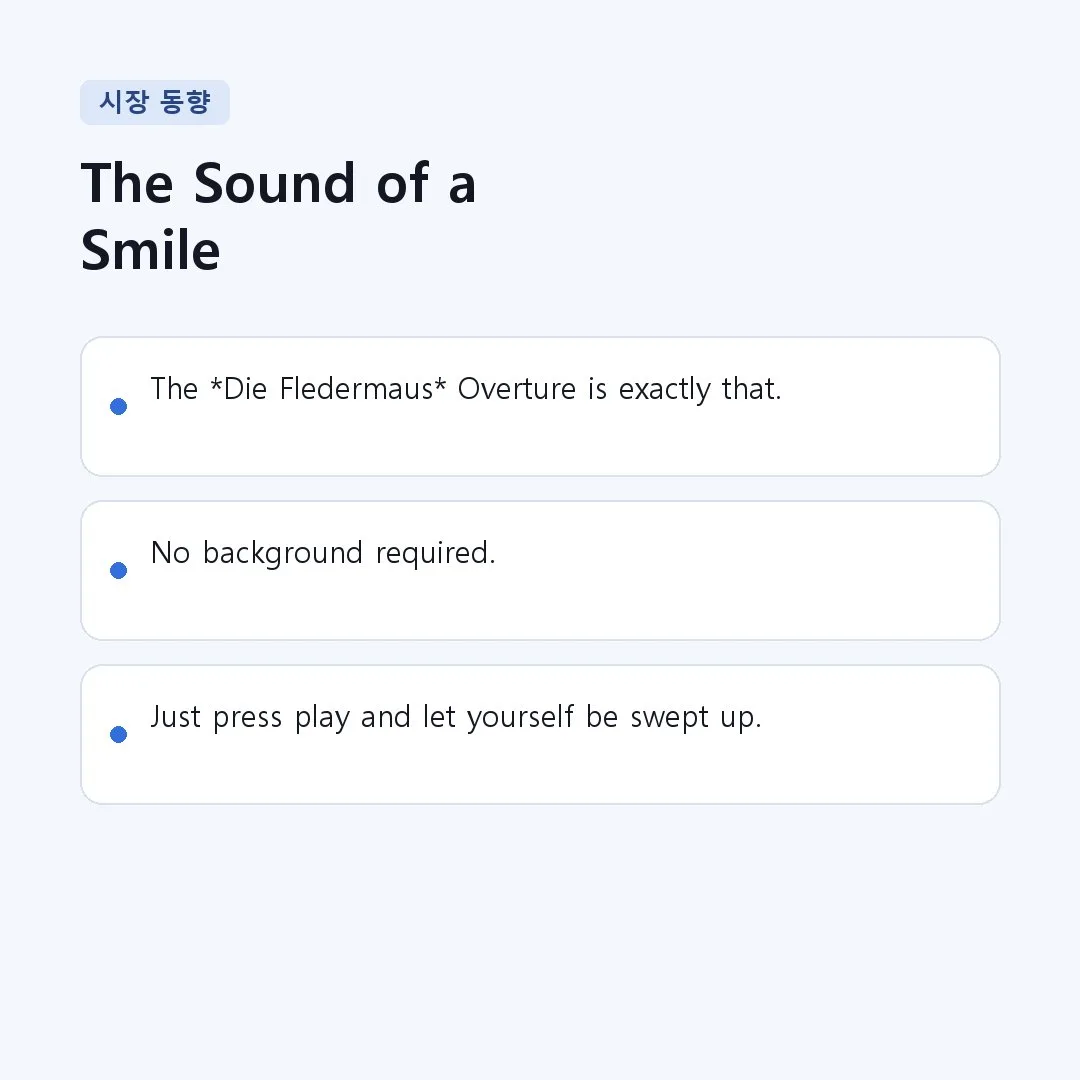Open the Just press play card
Screen dimensions: 1080x1080
coord(540,734)
